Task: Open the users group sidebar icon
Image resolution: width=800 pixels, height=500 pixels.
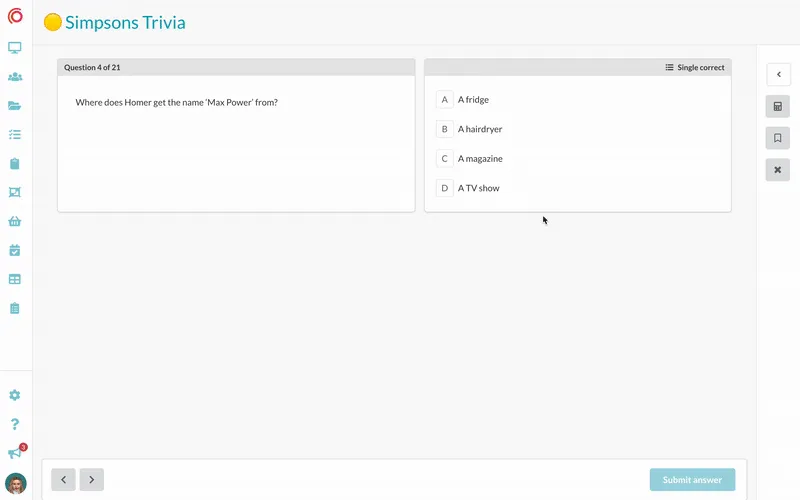Action: (15, 77)
